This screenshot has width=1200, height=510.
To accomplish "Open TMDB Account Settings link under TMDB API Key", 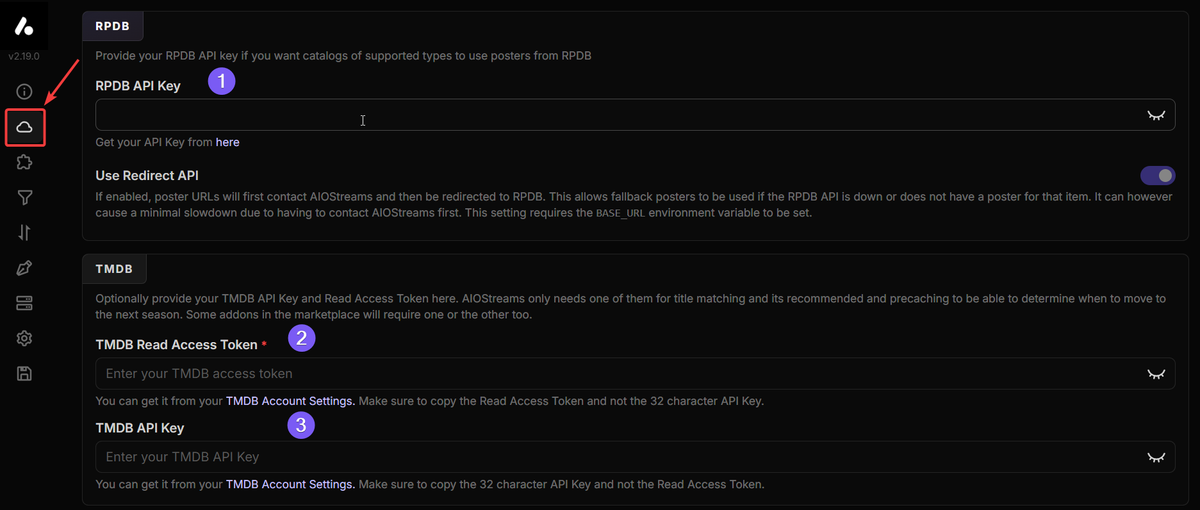I will coord(290,484).
